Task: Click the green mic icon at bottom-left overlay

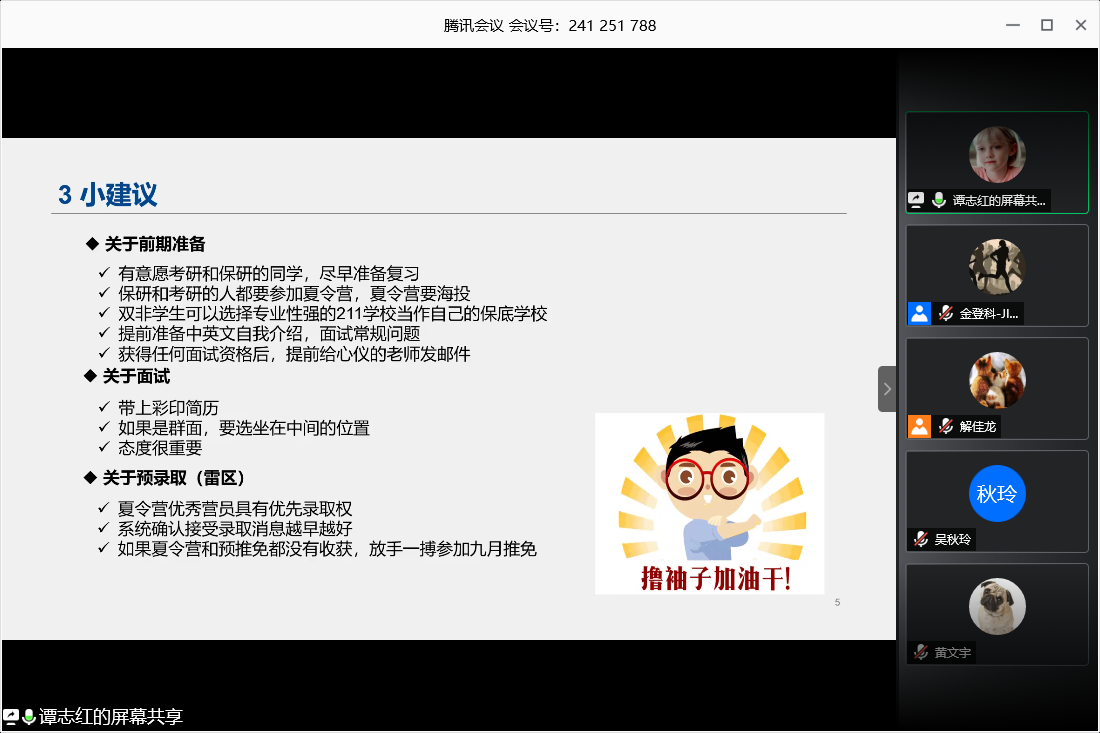Action: coord(29,716)
